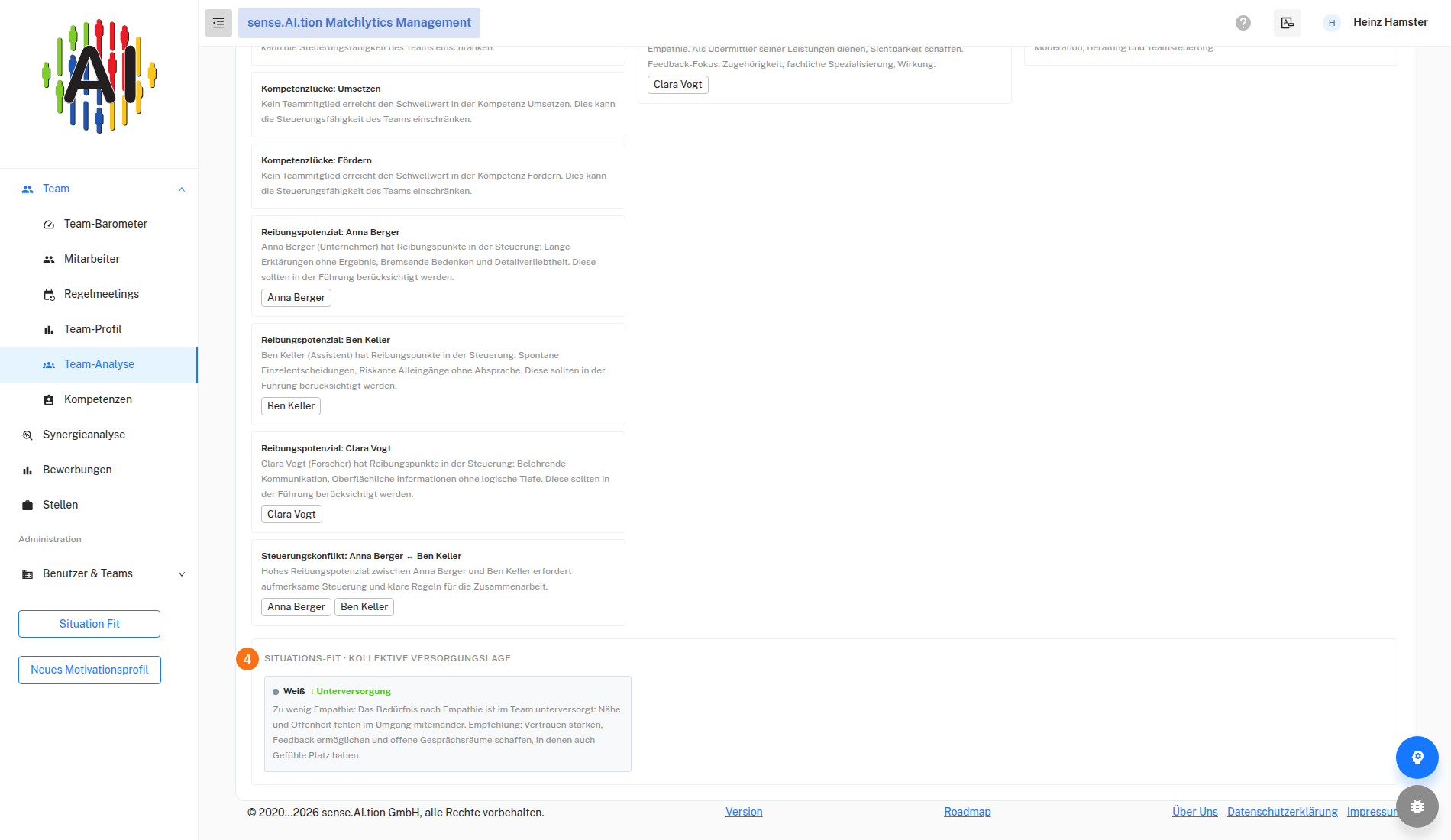Open the help question mark icon
Viewport: 1451px width, 840px height.
click(1243, 23)
